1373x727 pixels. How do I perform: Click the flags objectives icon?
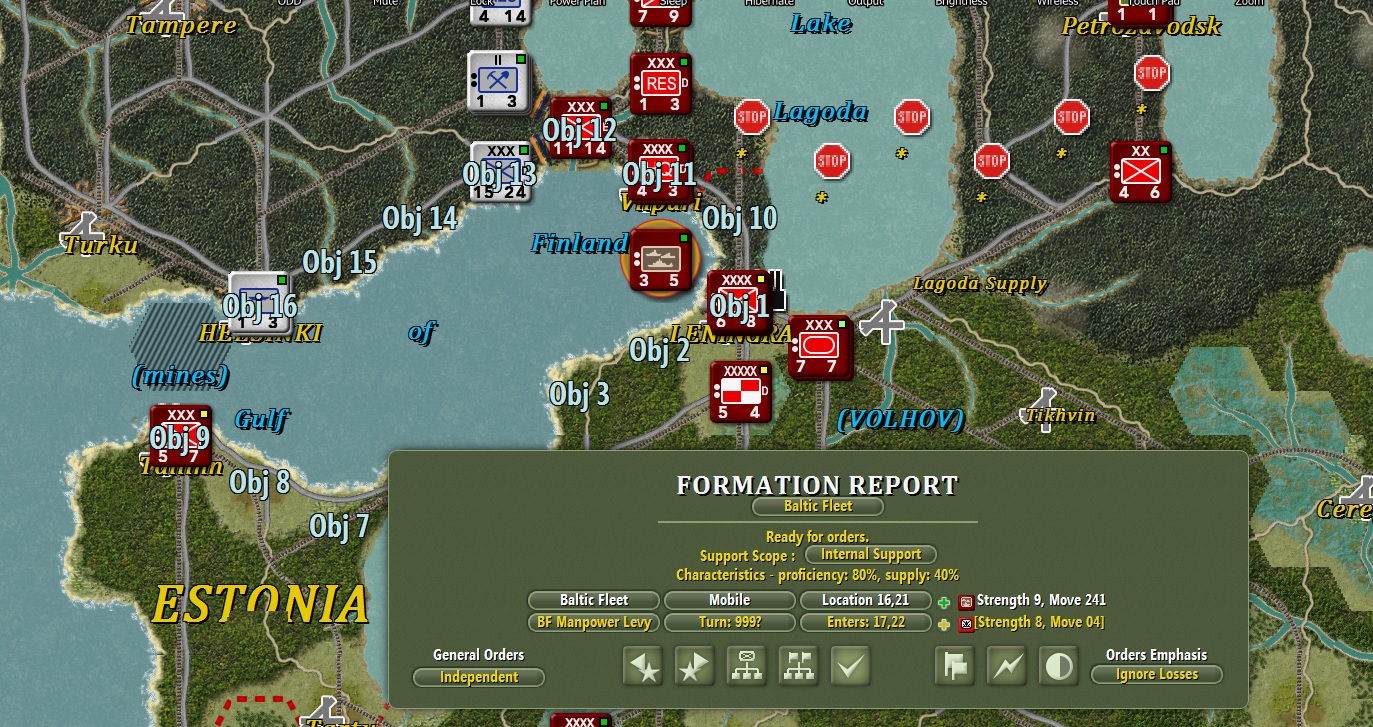[x=956, y=667]
